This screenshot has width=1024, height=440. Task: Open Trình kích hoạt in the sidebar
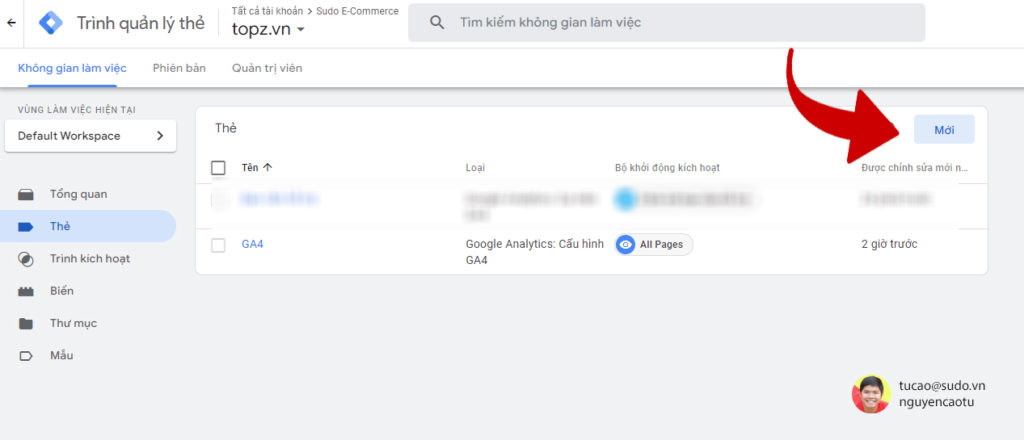(88, 259)
